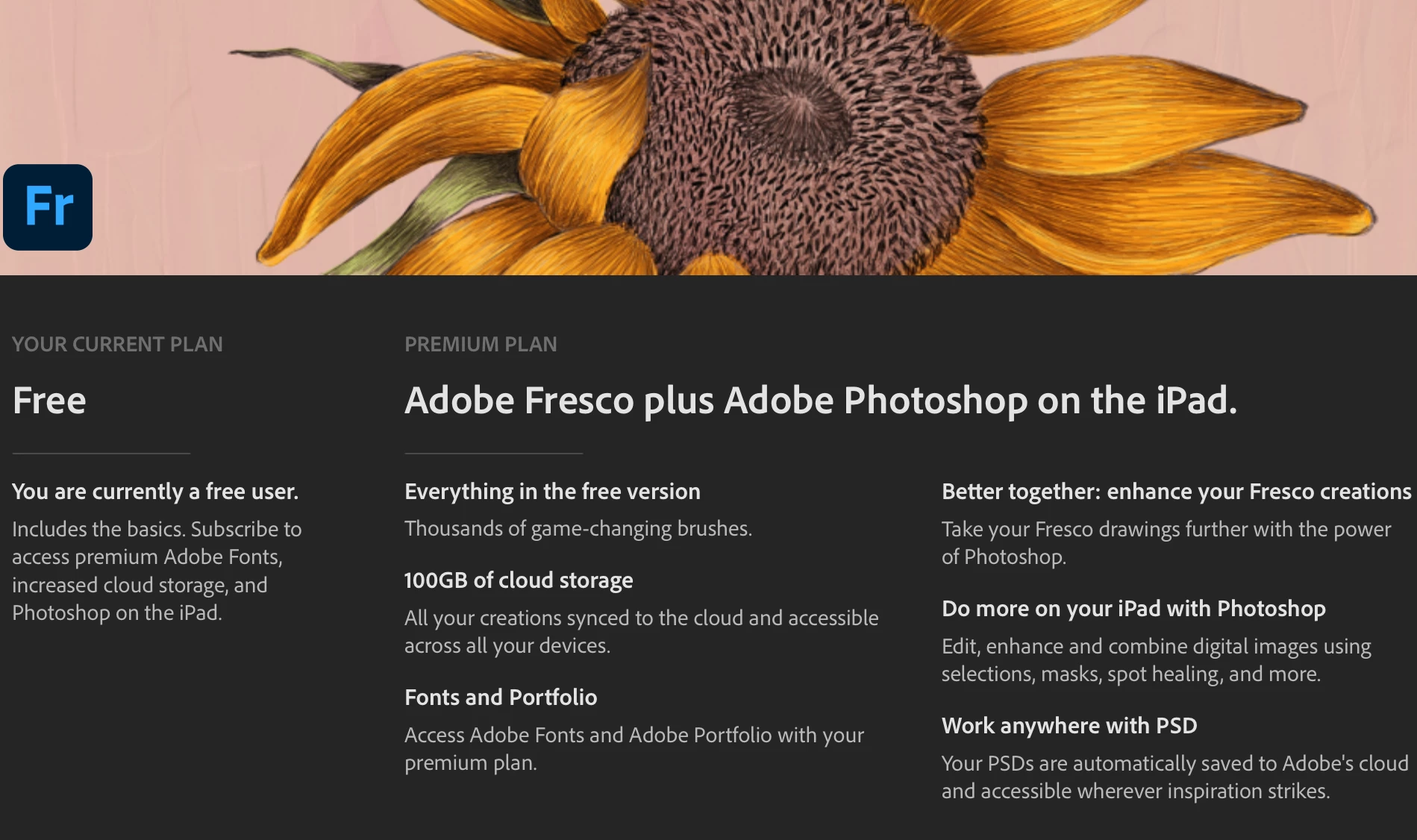This screenshot has height=840, width=1417.
Task: Click the Adobe Fresco plus Photoshop title
Action: coord(820,401)
